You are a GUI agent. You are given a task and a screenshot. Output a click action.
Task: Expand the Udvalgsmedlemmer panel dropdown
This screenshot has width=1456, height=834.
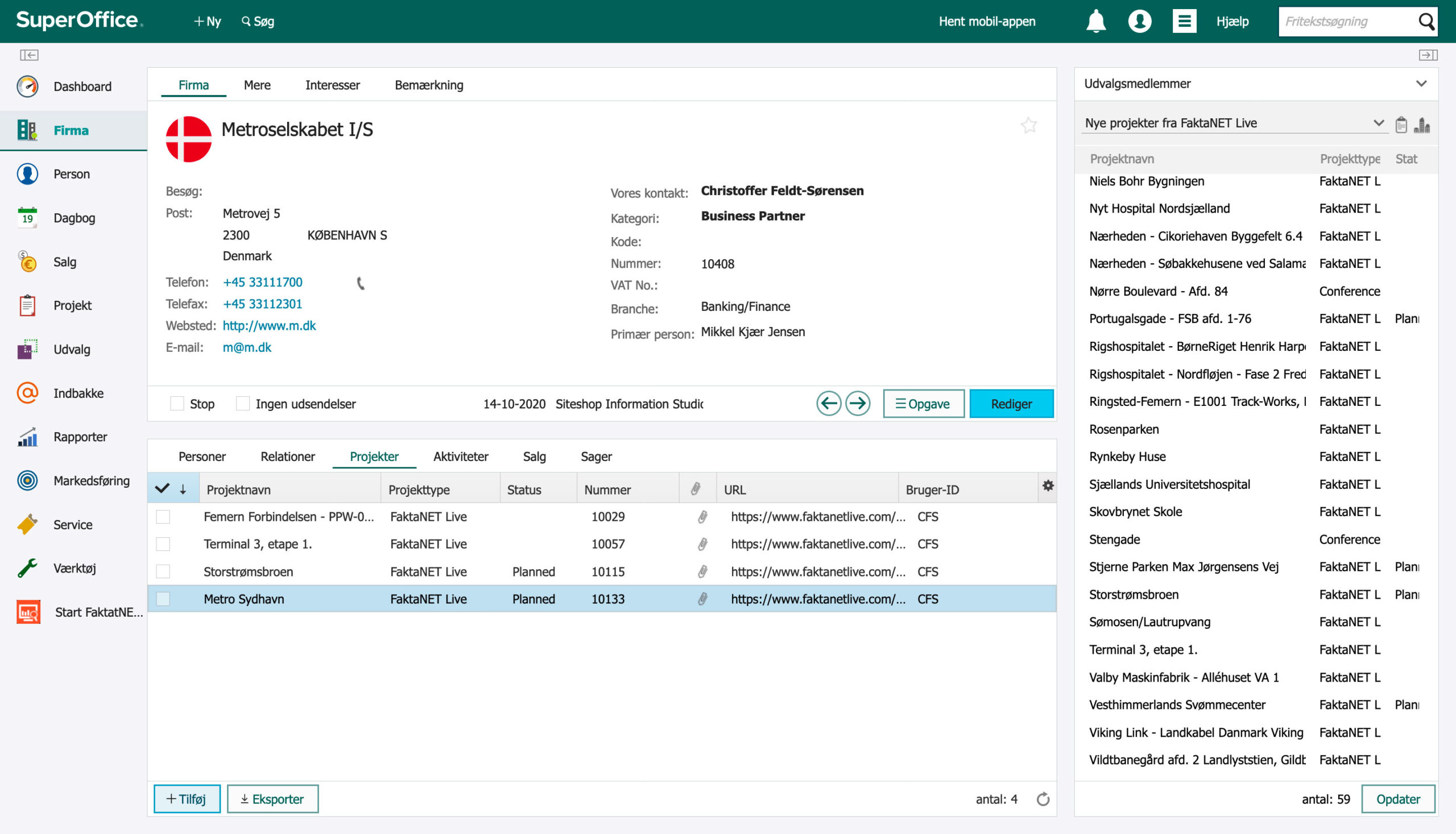click(1422, 84)
